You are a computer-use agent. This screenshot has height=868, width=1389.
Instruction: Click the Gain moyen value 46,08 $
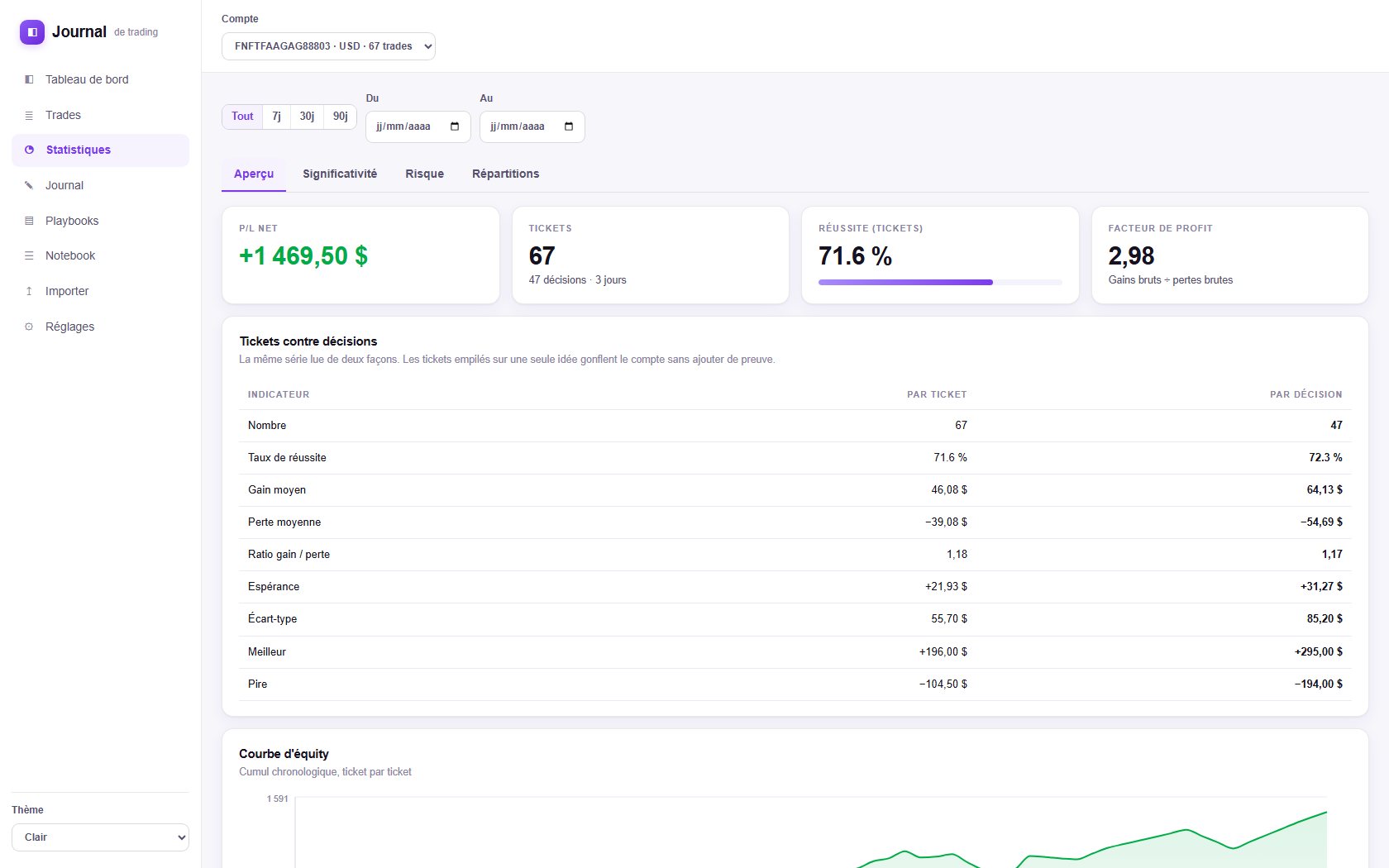point(949,490)
